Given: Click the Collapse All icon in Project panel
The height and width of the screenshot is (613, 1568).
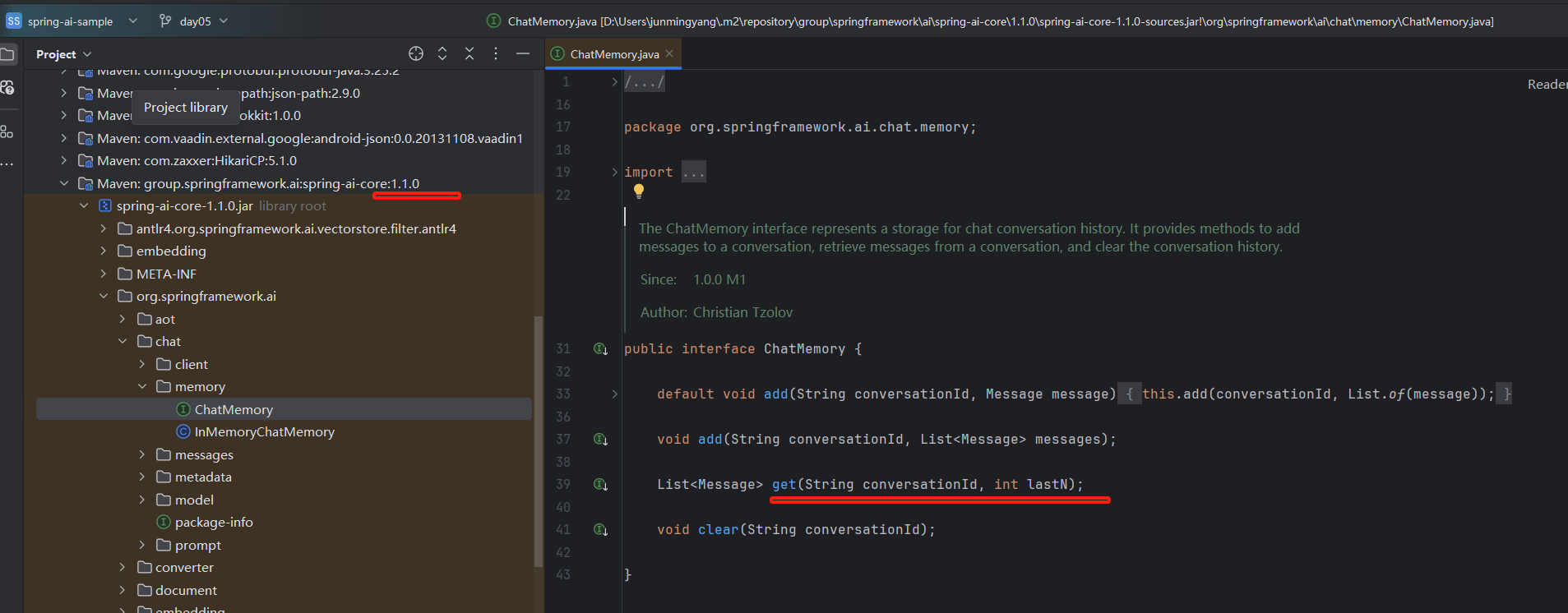Looking at the screenshot, I should click(469, 53).
